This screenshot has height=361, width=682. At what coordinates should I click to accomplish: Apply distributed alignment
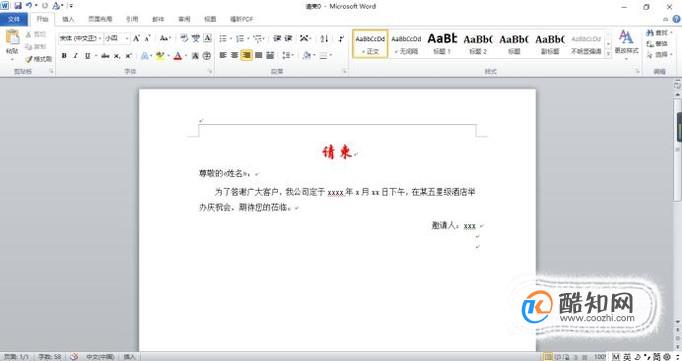click(270, 55)
